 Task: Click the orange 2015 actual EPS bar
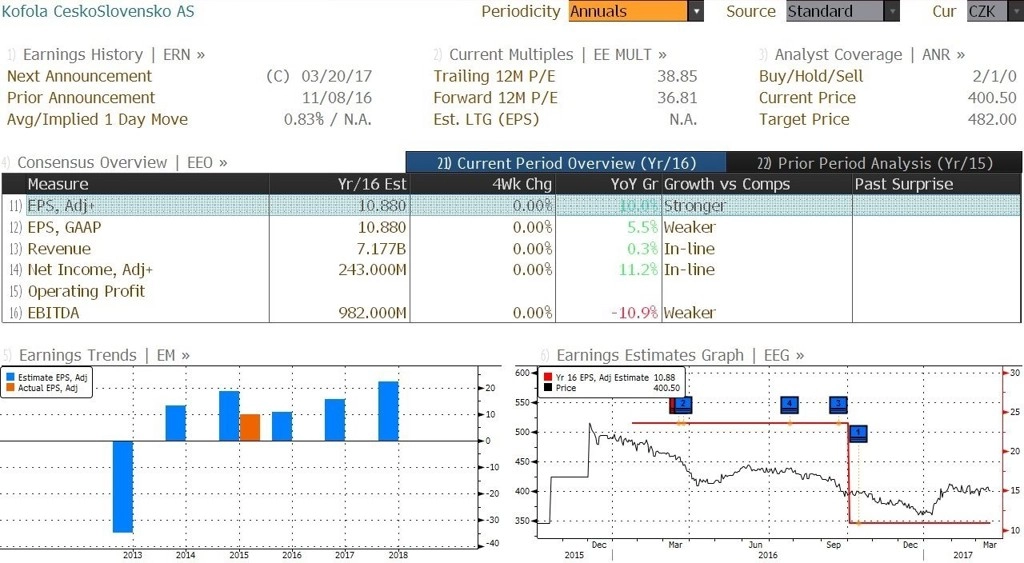point(250,428)
